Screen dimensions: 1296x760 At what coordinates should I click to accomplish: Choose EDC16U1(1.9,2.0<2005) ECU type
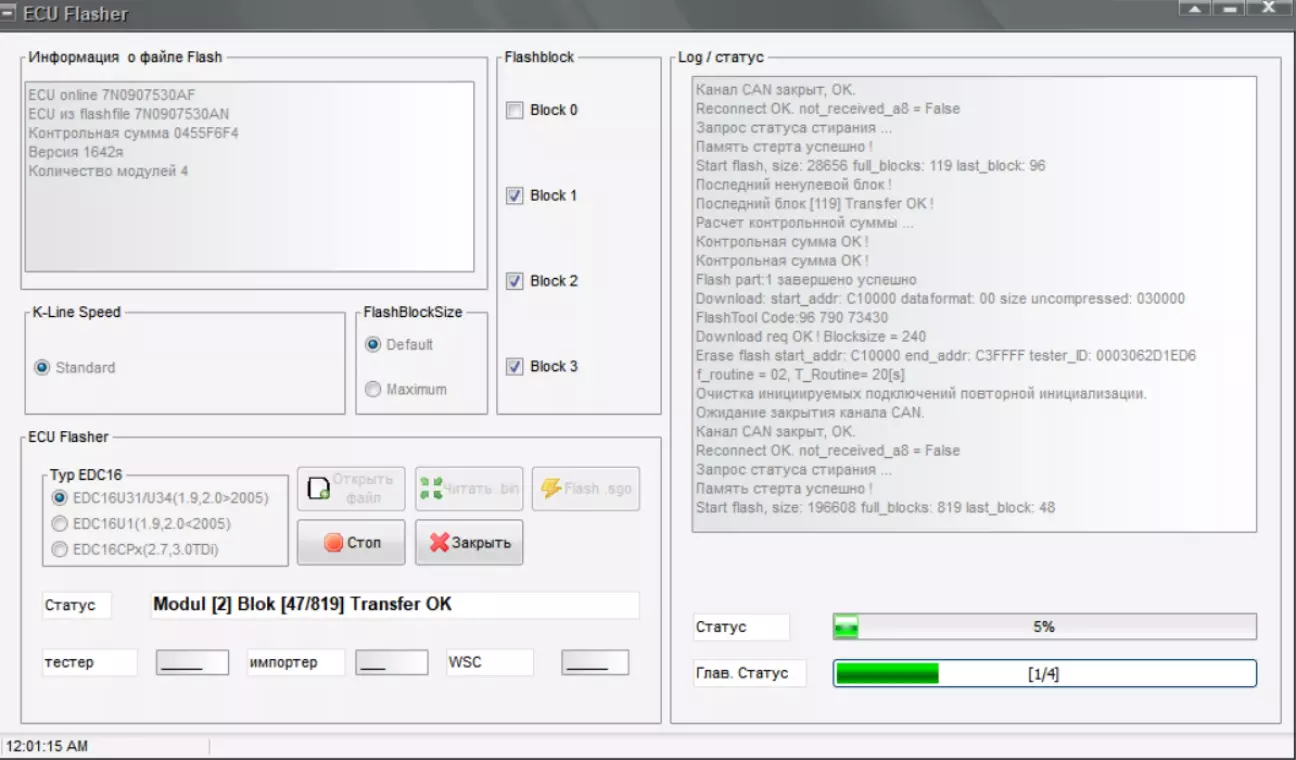[60, 524]
